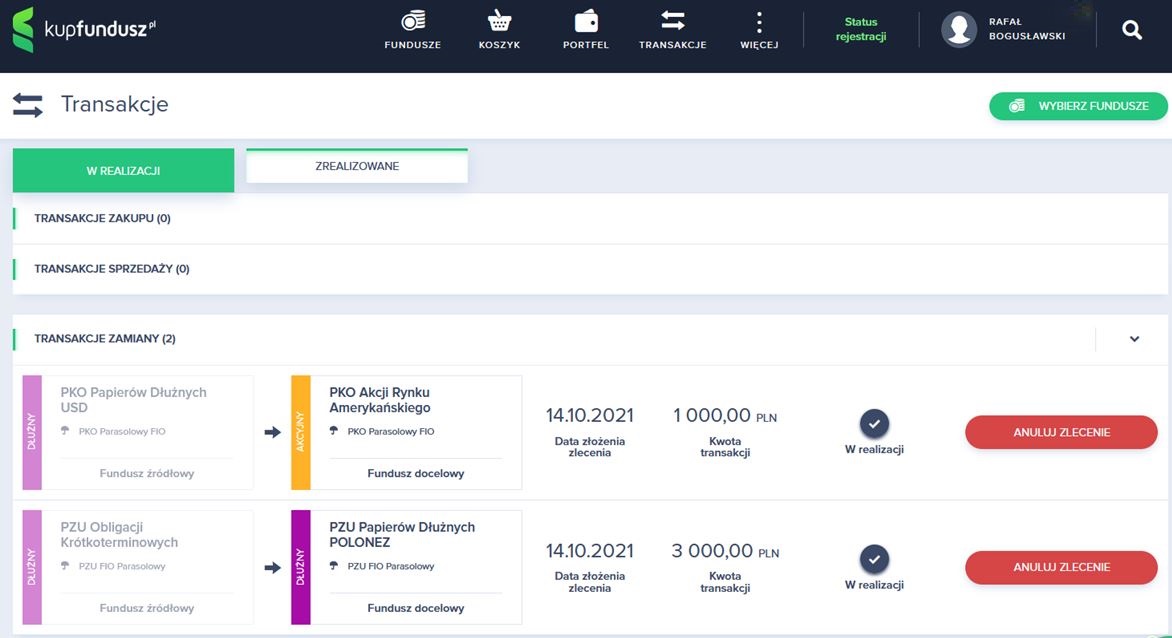Switch to the Zrealizowane tab
1172x638 pixels.
357,166
